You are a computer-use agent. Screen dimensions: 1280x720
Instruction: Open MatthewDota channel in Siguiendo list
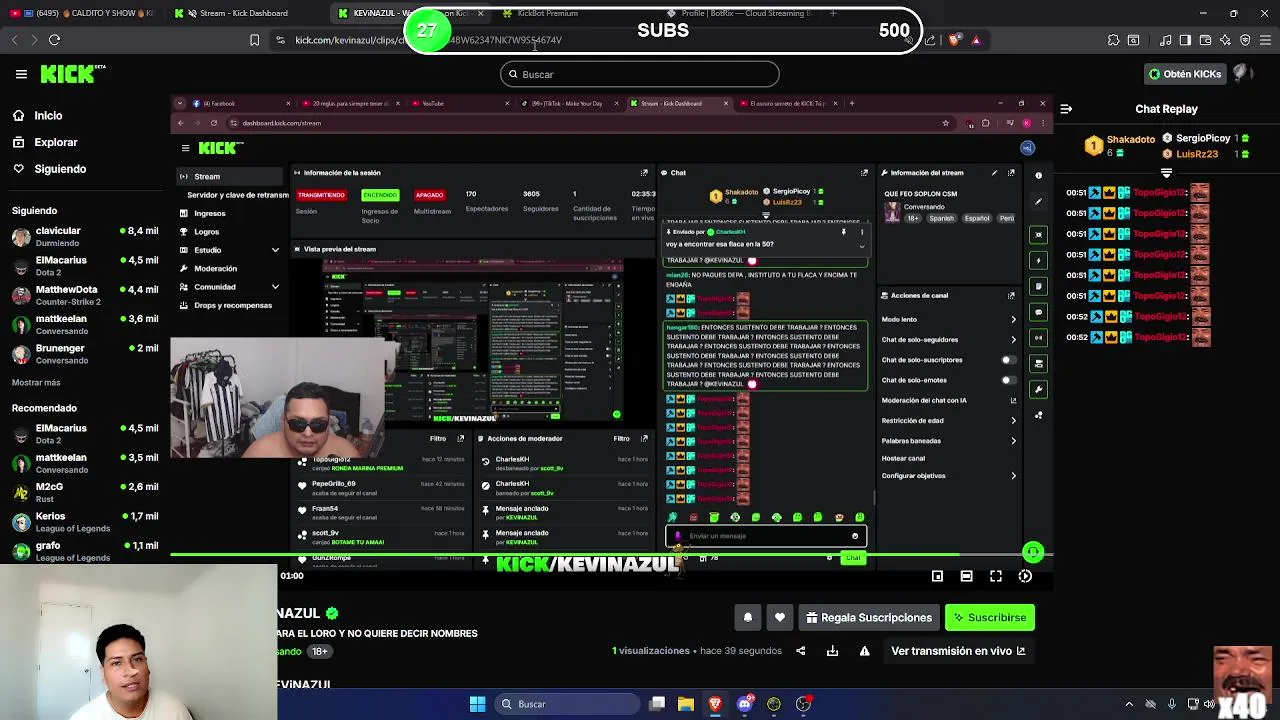(x=85, y=296)
